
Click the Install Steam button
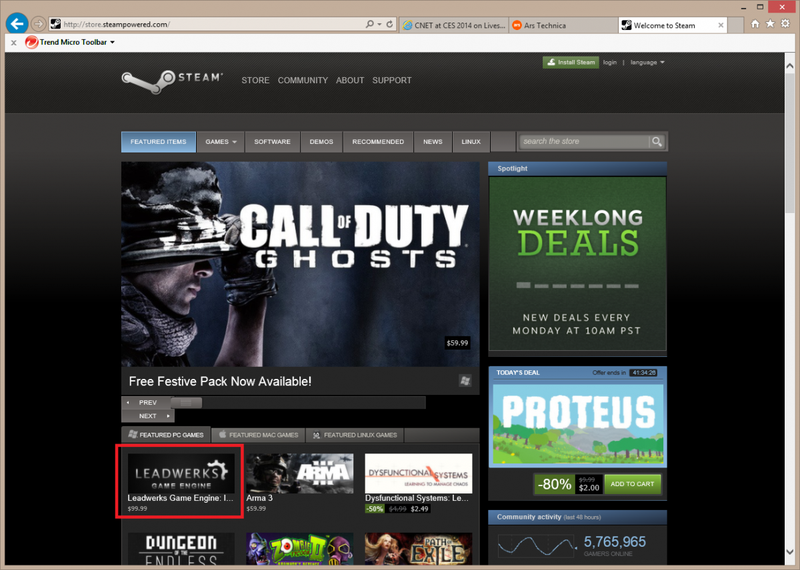[x=571, y=62]
